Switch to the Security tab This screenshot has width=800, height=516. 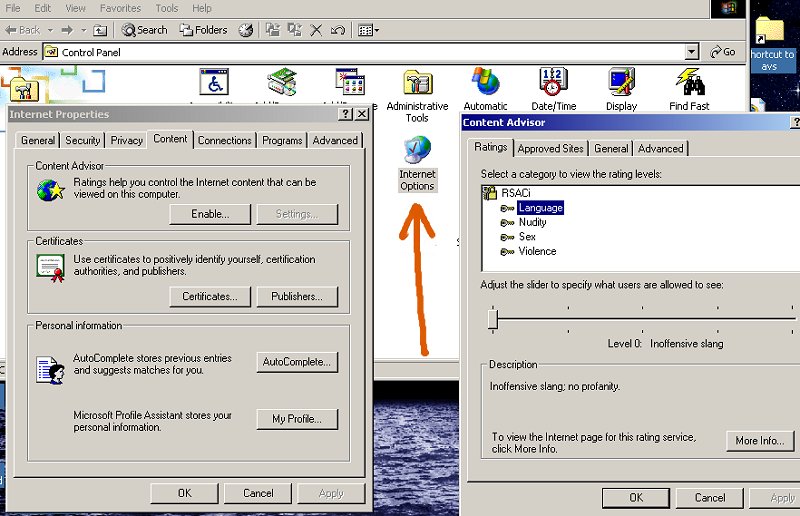click(83, 141)
